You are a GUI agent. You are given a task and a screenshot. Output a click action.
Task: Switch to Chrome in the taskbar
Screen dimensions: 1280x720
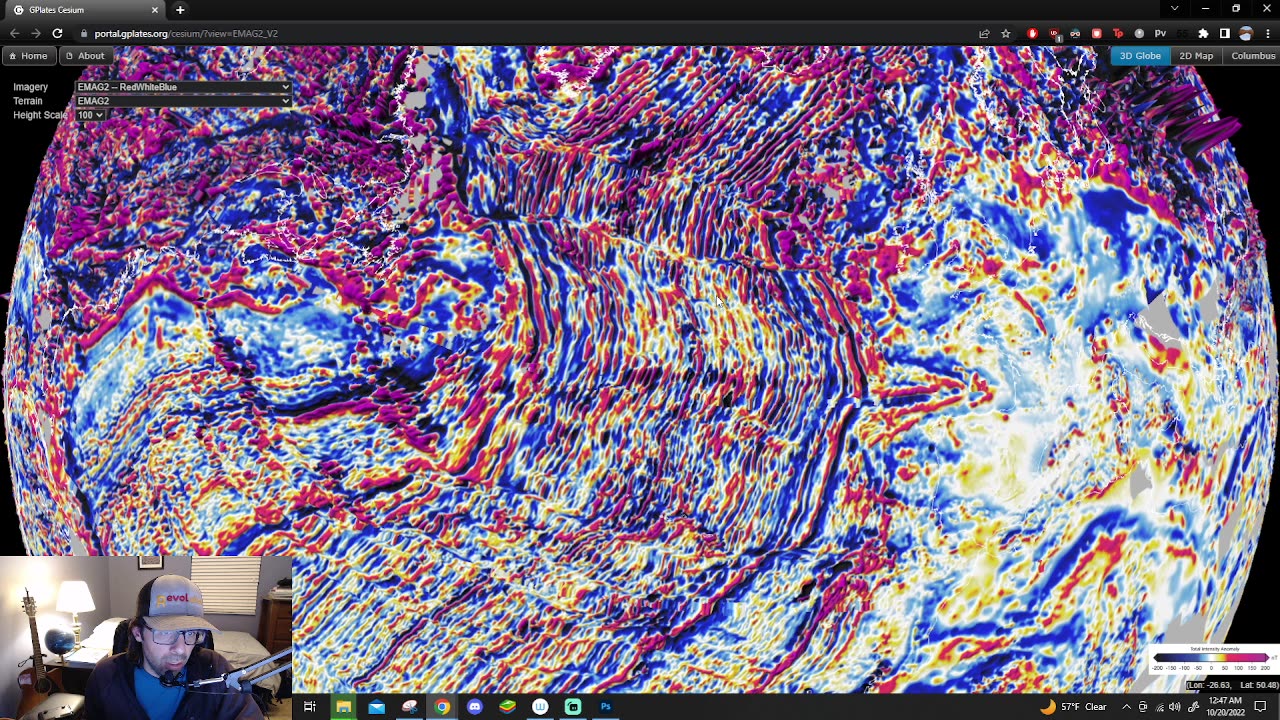pyautogui.click(x=442, y=707)
